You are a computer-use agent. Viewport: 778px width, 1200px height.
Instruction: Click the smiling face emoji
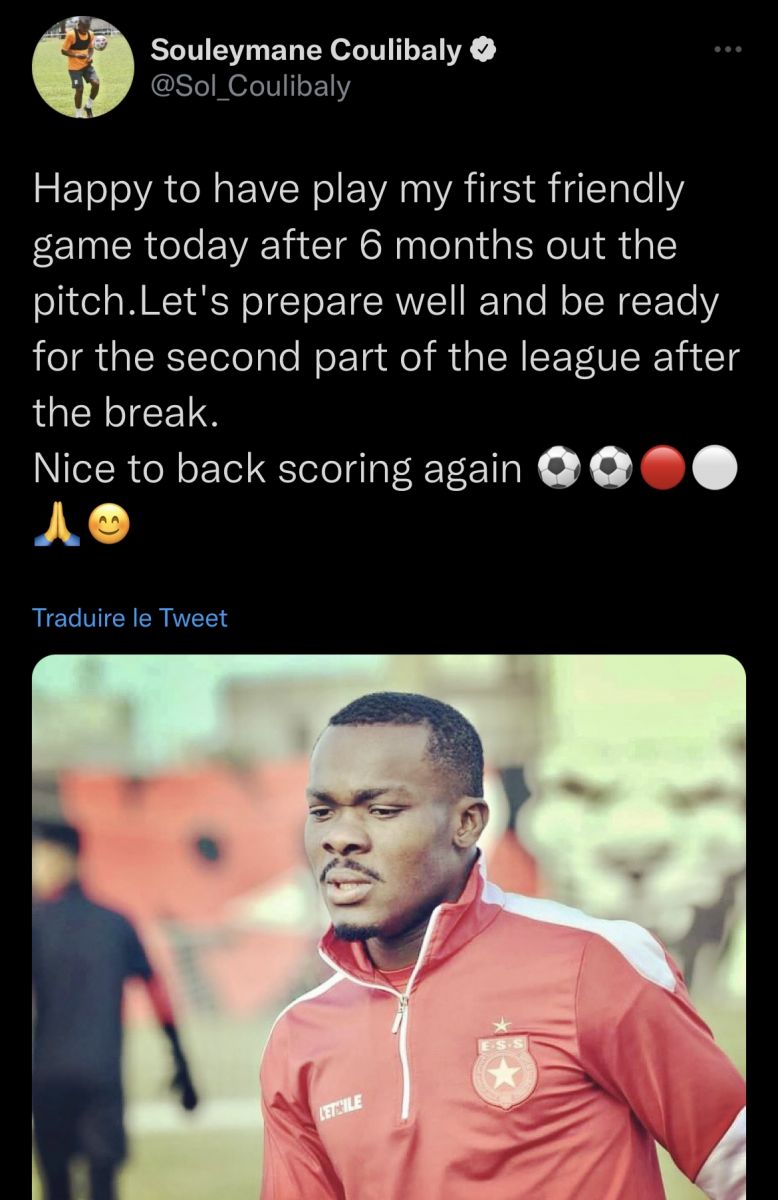(108, 523)
